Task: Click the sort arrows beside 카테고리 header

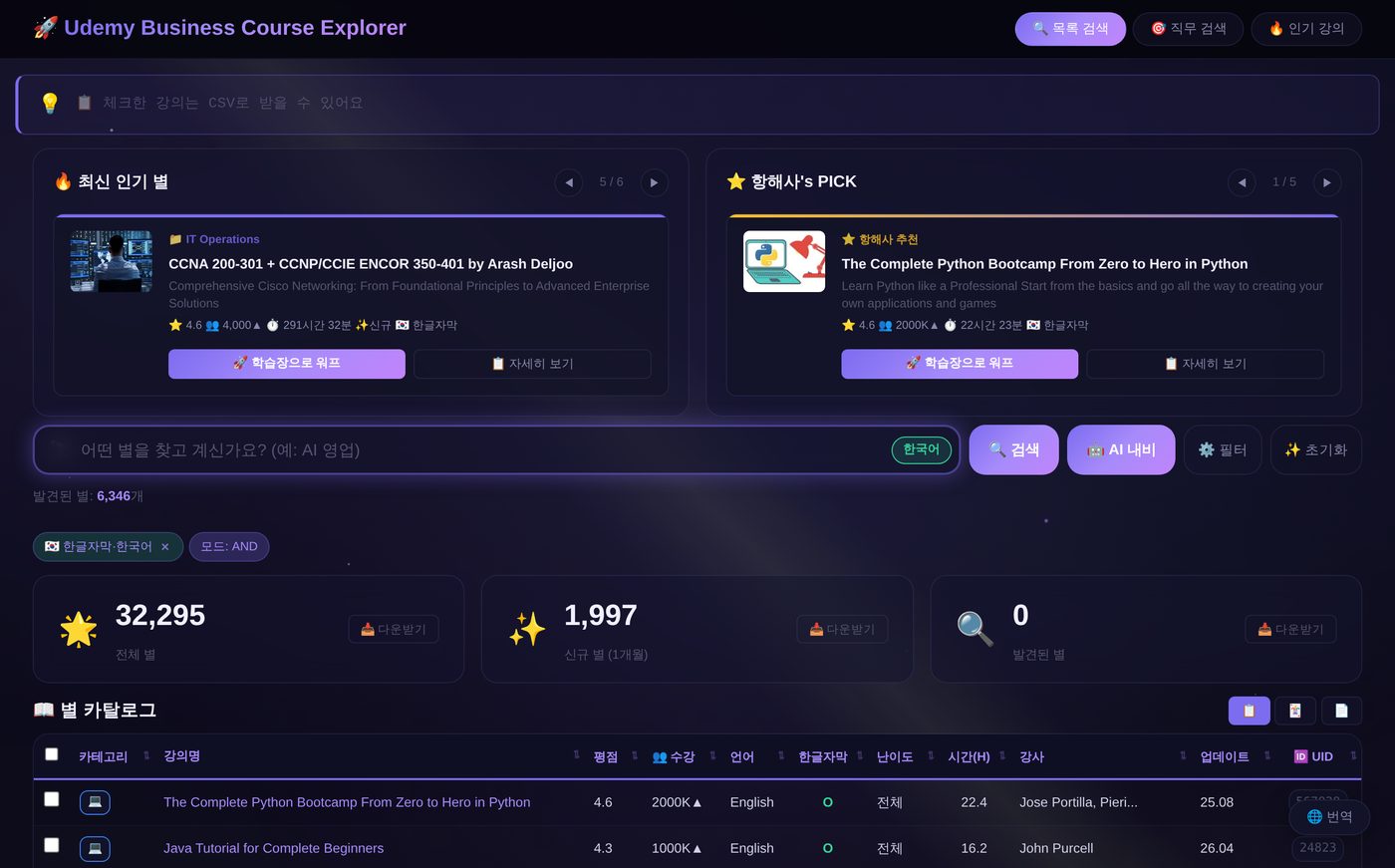Action: coord(146,755)
